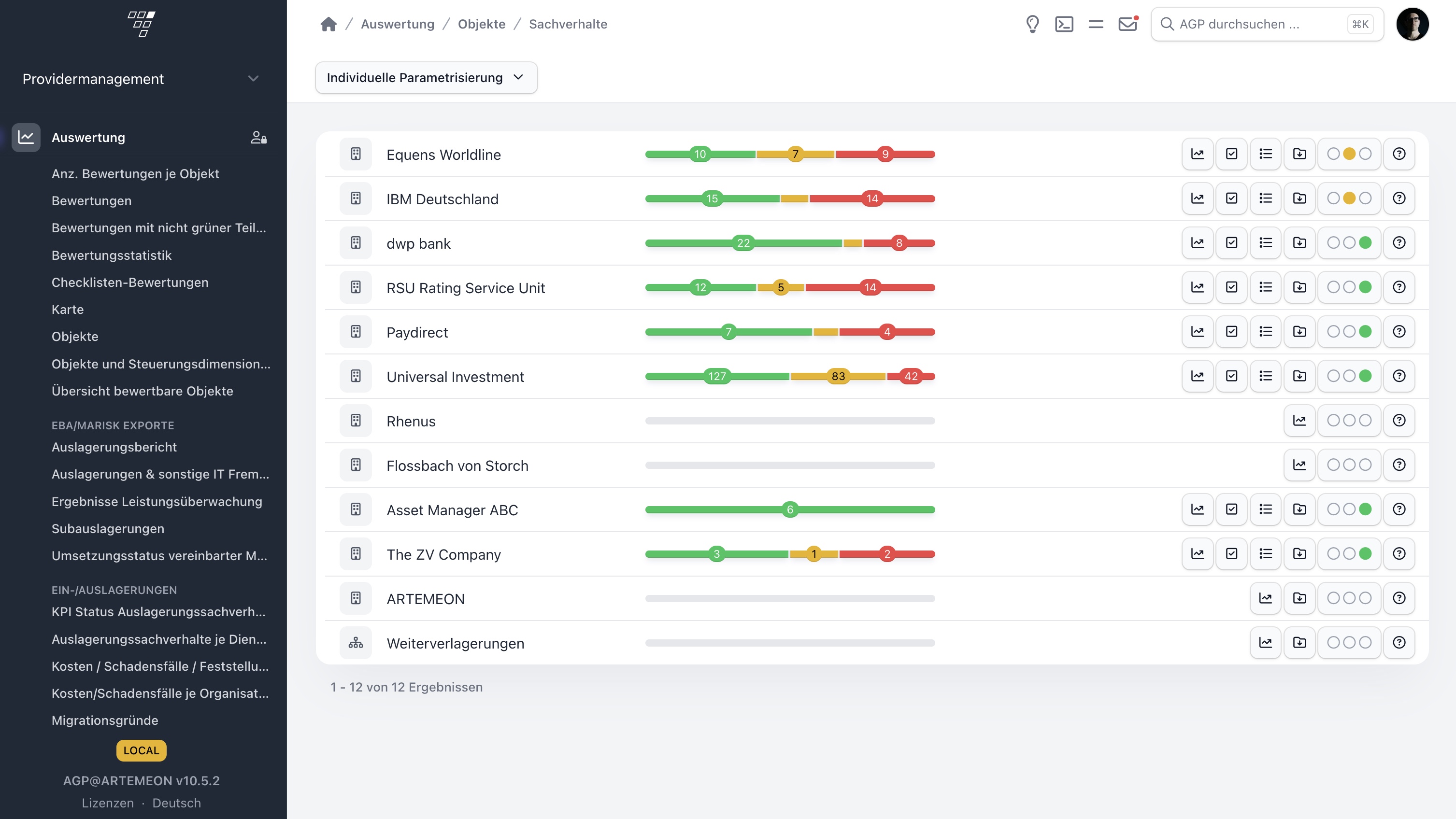Click checklist icon for IBM Deutschland row
Image resolution: width=1456 pixels, height=819 pixels.
[x=1231, y=198]
